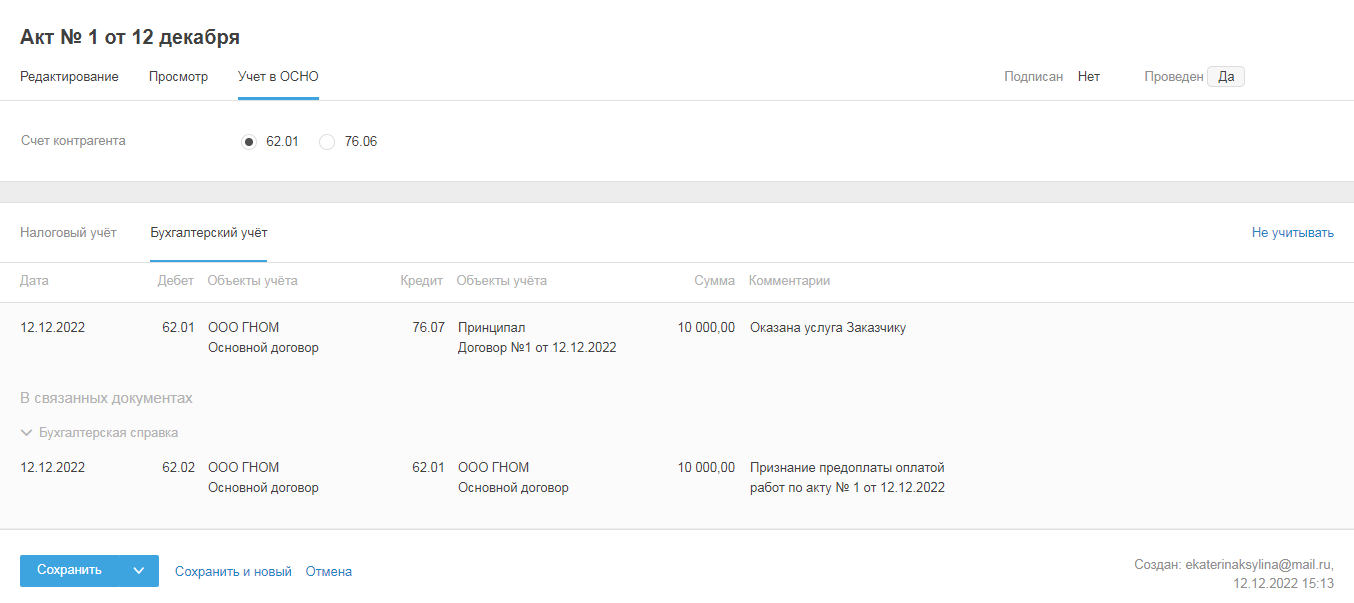
Task: Toggle the Подписан status showing Нет
Action: (1088, 76)
